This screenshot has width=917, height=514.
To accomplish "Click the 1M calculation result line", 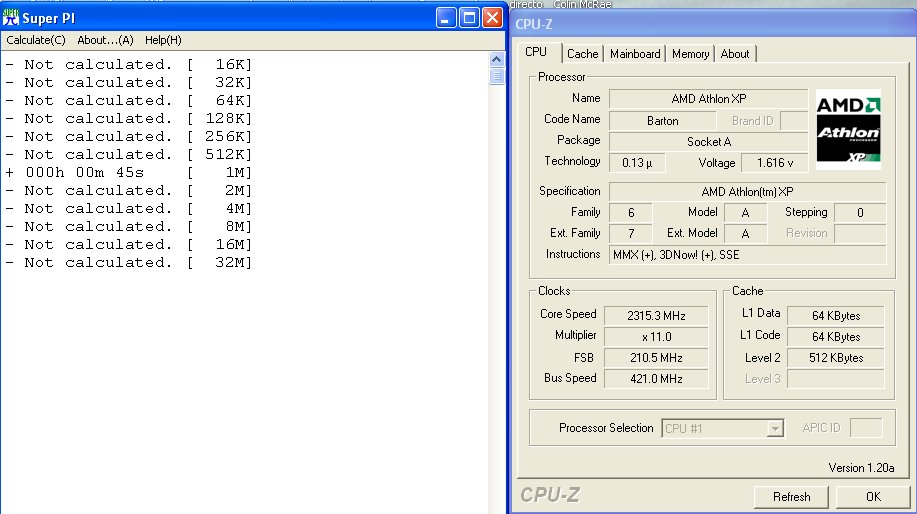I will (130, 172).
